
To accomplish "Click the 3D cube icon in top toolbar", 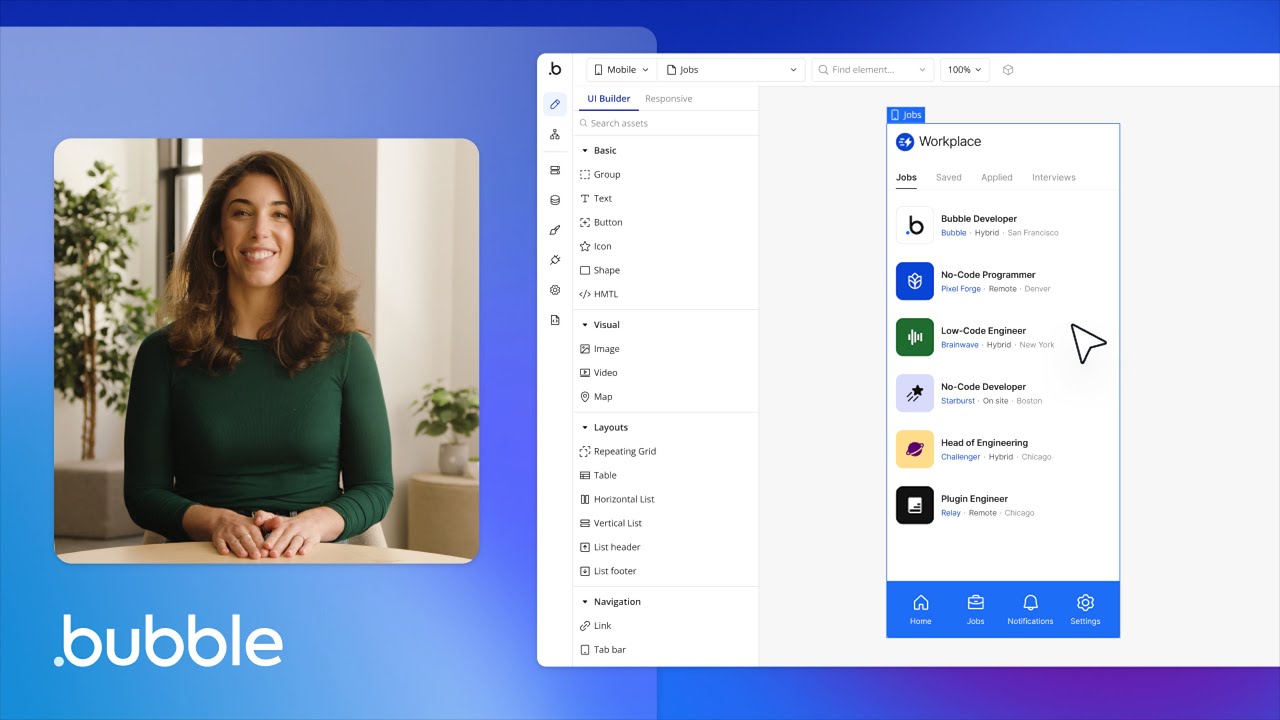I will point(1008,70).
